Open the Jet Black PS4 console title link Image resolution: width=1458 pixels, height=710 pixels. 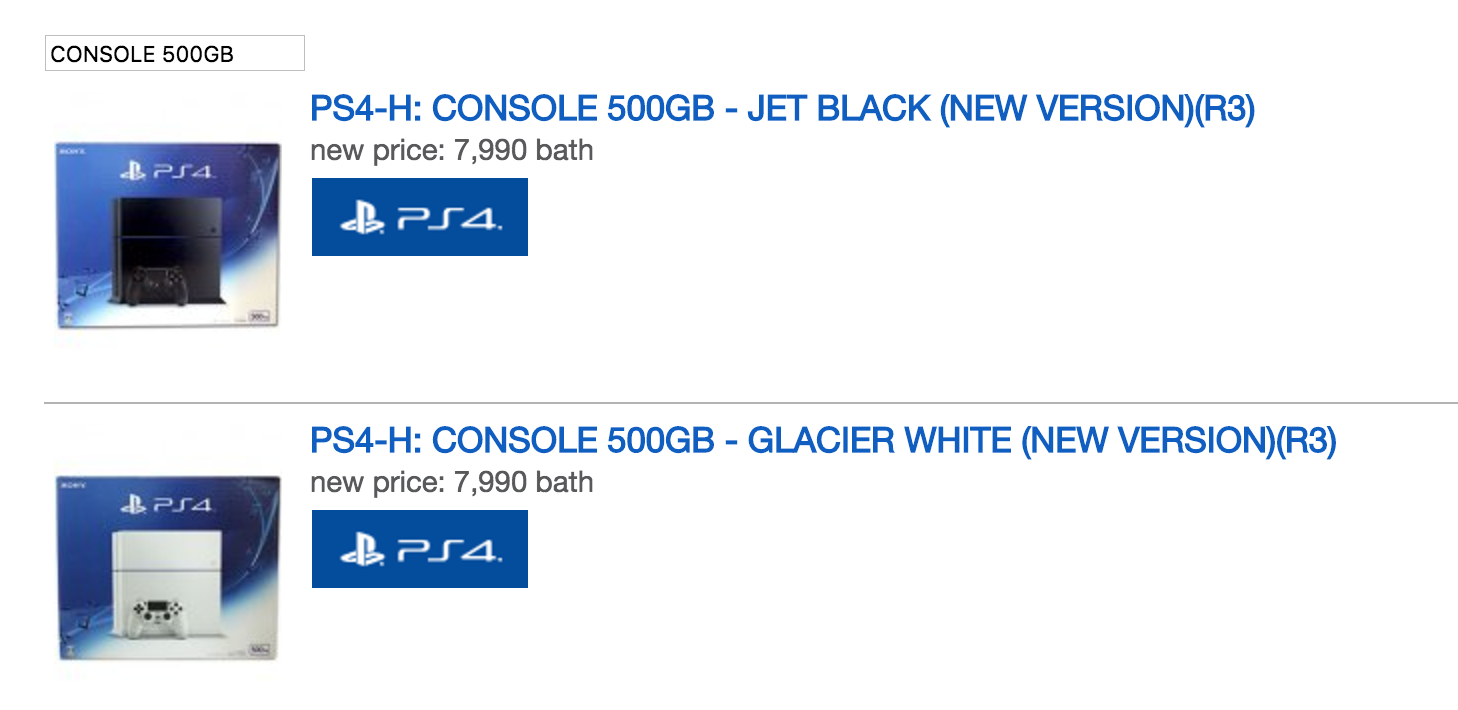(782, 109)
